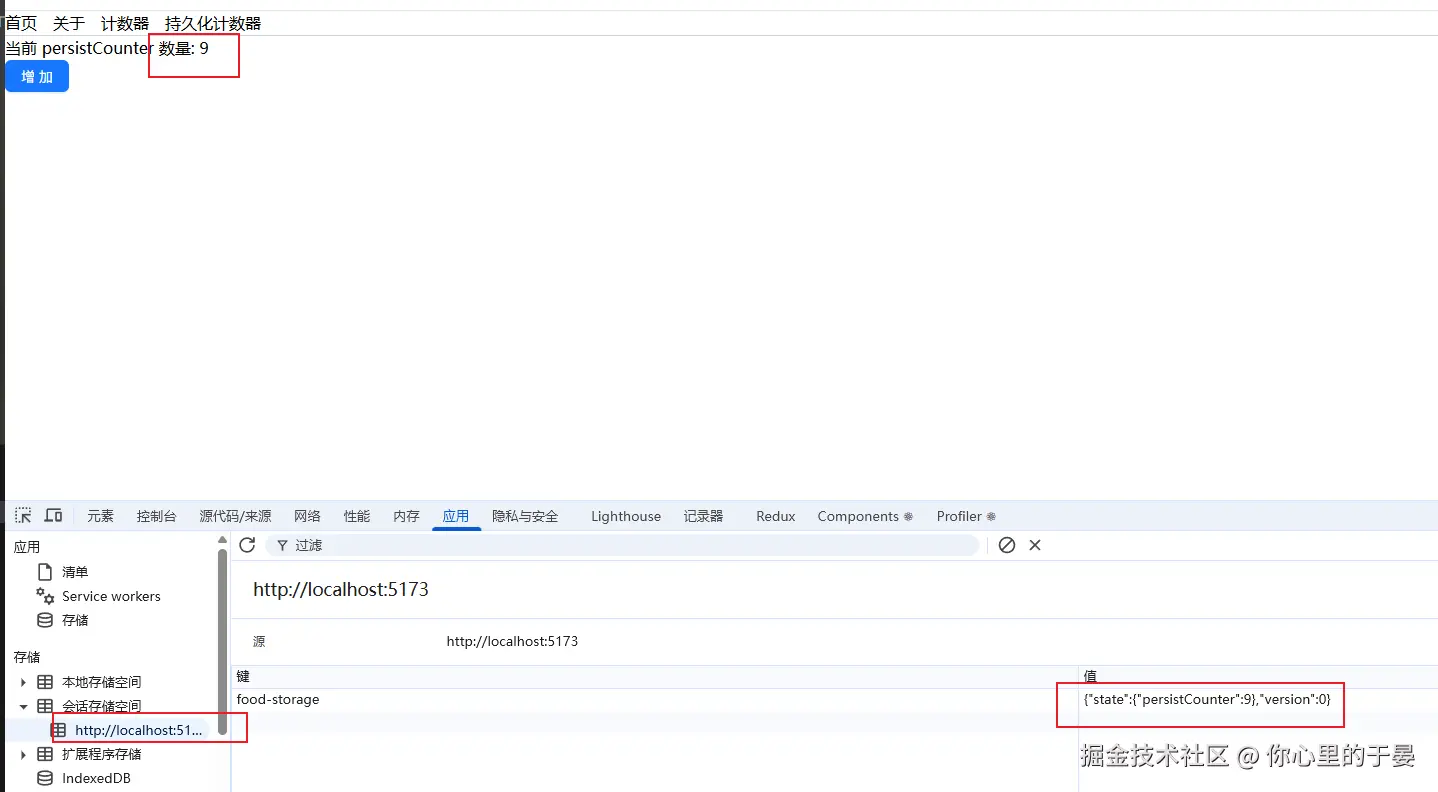This screenshot has width=1438, height=792.
Task: Open the Components tab
Action: click(x=865, y=516)
